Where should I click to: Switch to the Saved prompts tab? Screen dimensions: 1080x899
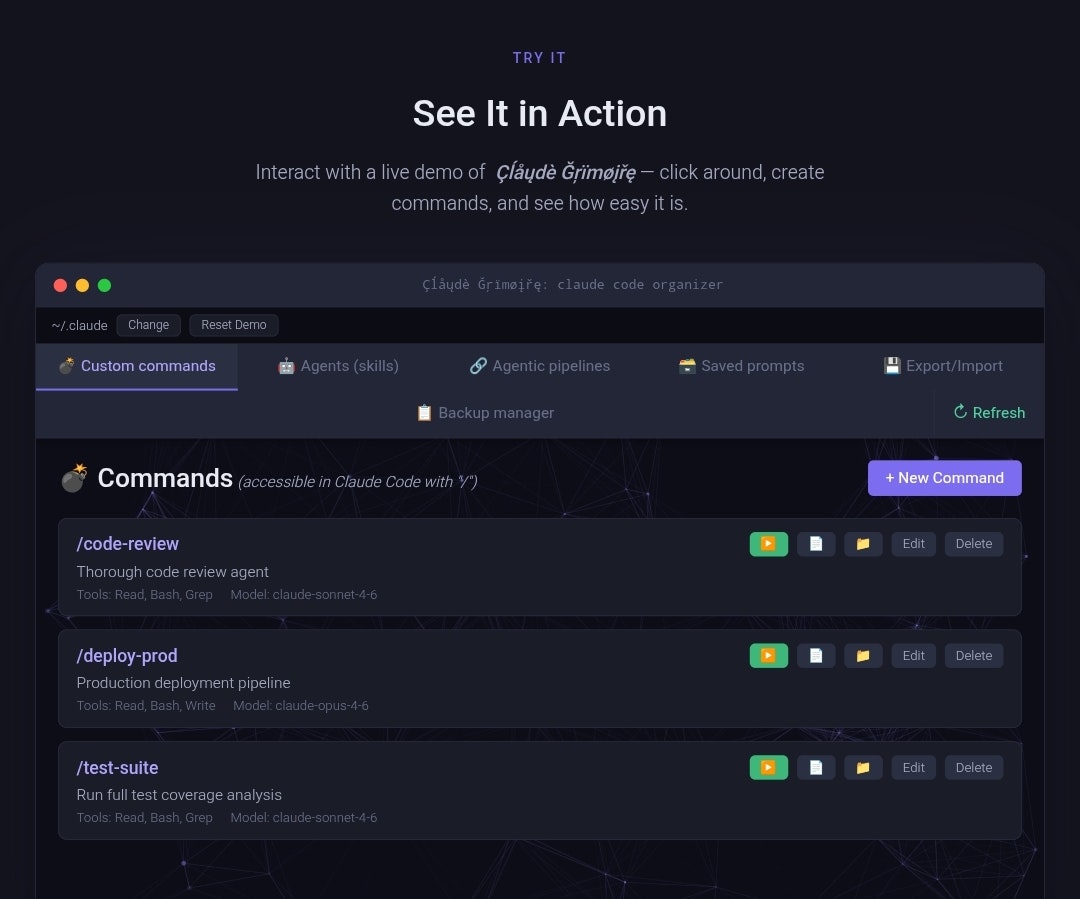[x=740, y=366]
